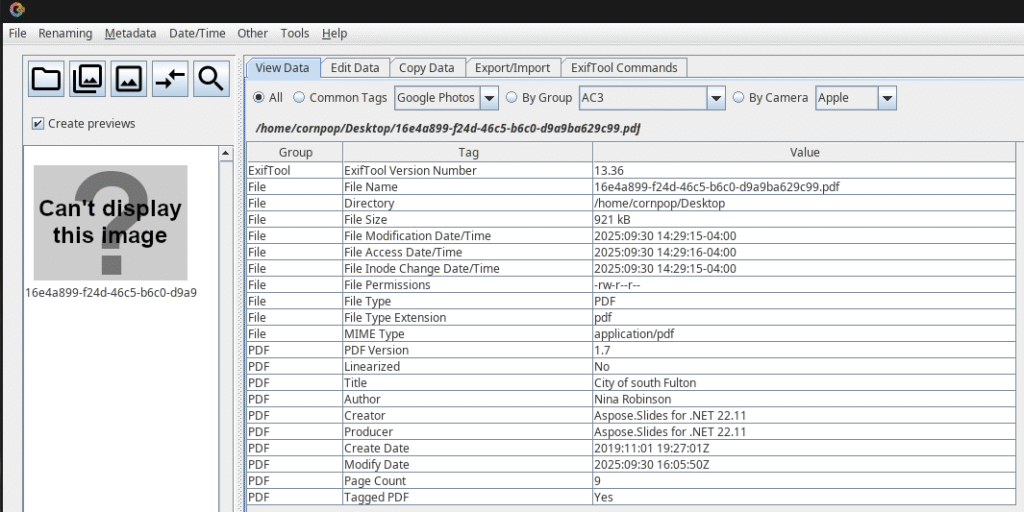The width and height of the screenshot is (1024, 512).
Task: Click the file list scrollbar up arrow
Action: 225,154
